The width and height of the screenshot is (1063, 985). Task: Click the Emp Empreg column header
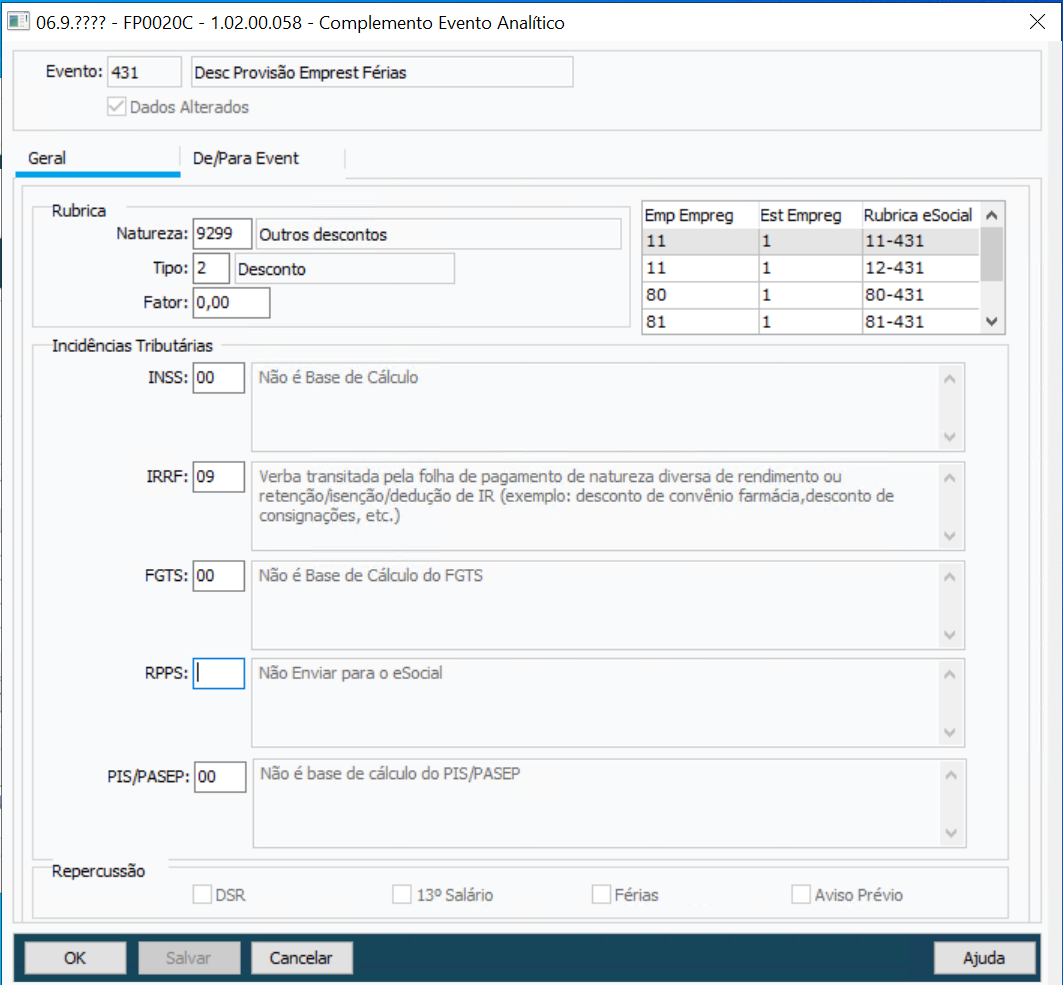(700, 216)
